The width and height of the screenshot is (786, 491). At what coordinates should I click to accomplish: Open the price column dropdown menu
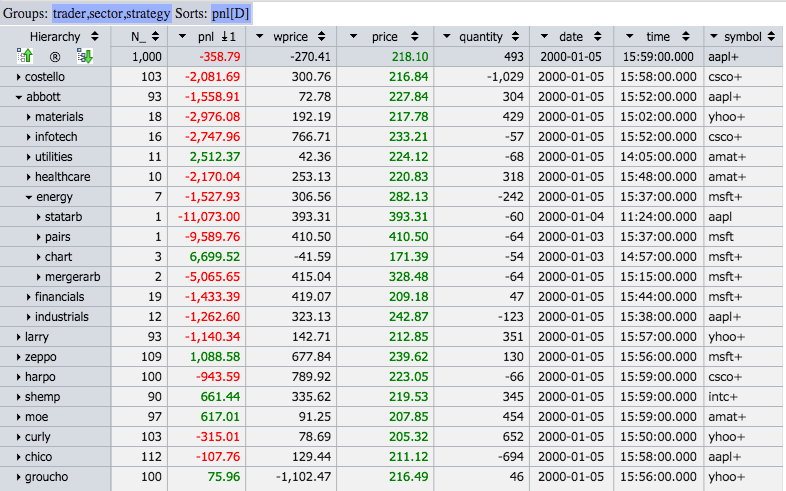353,37
